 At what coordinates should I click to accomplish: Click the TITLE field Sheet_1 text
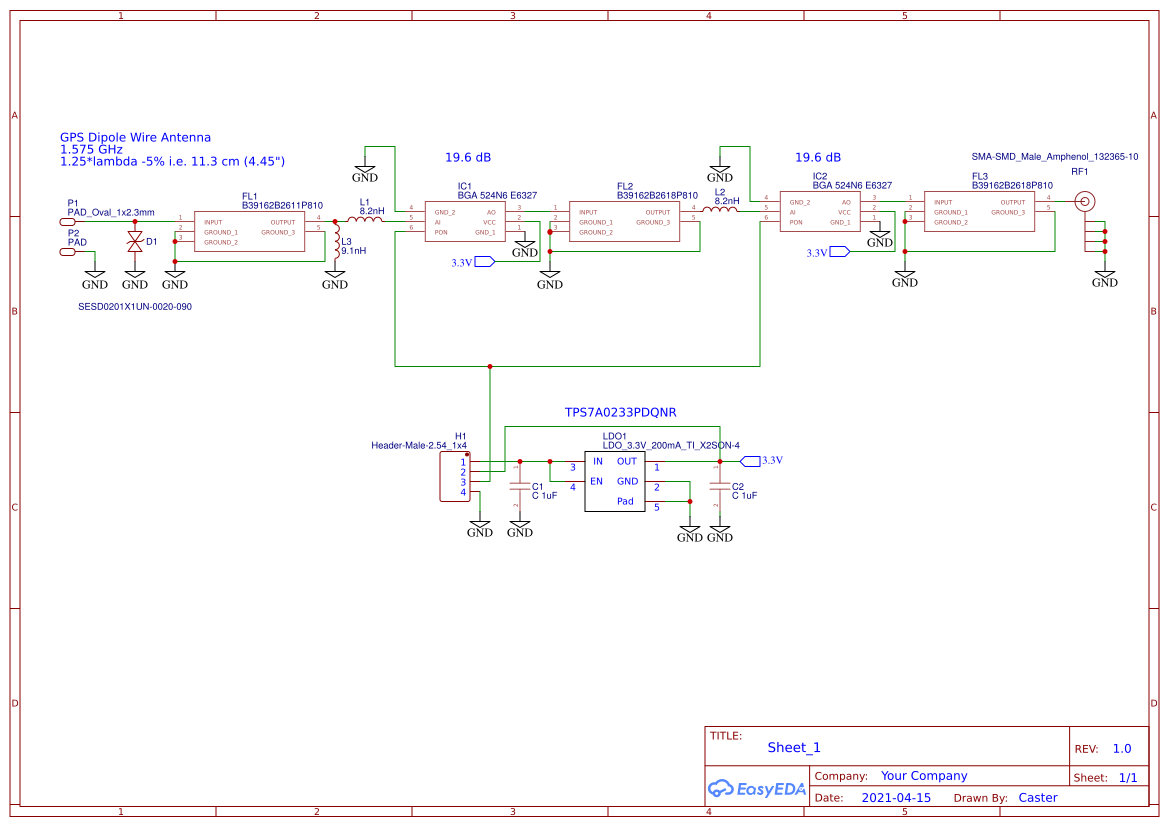click(793, 747)
